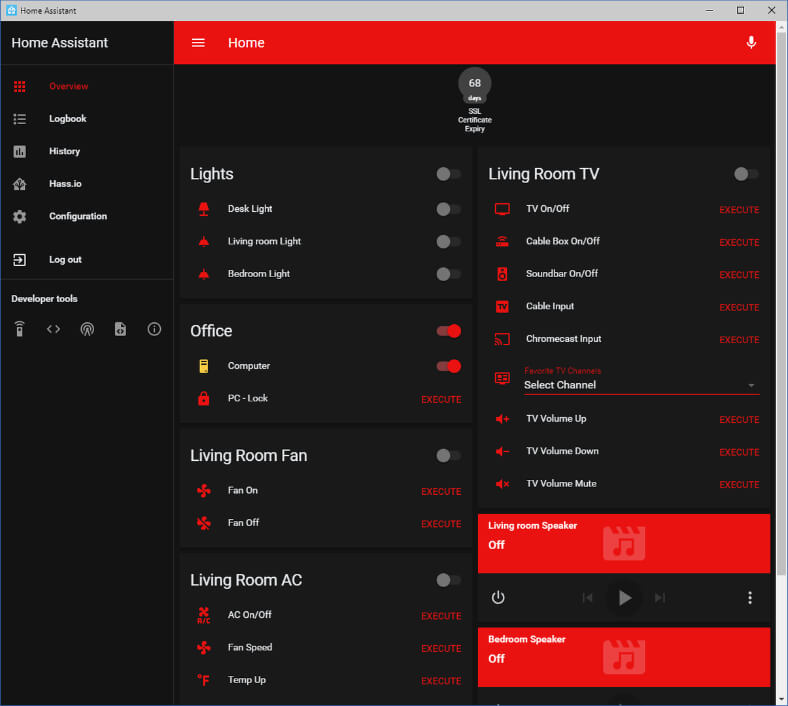Open Logbook in the sidebar
788x706 pixels.
tap(87, 119)
